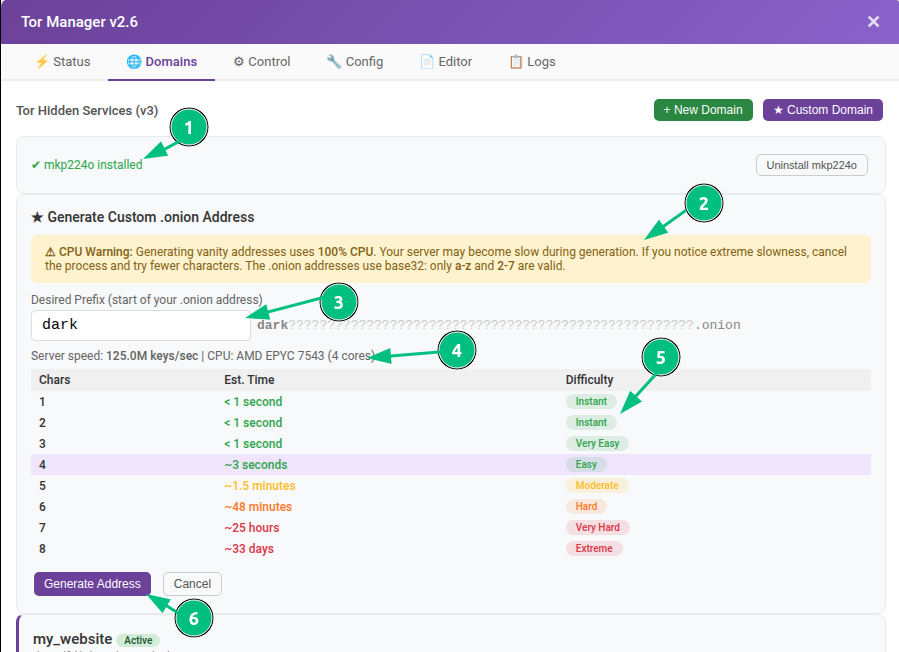Screen dimensions: 899x652
Task: Click the '~25 hours' estimate
Action: click(x=252, y=528)
